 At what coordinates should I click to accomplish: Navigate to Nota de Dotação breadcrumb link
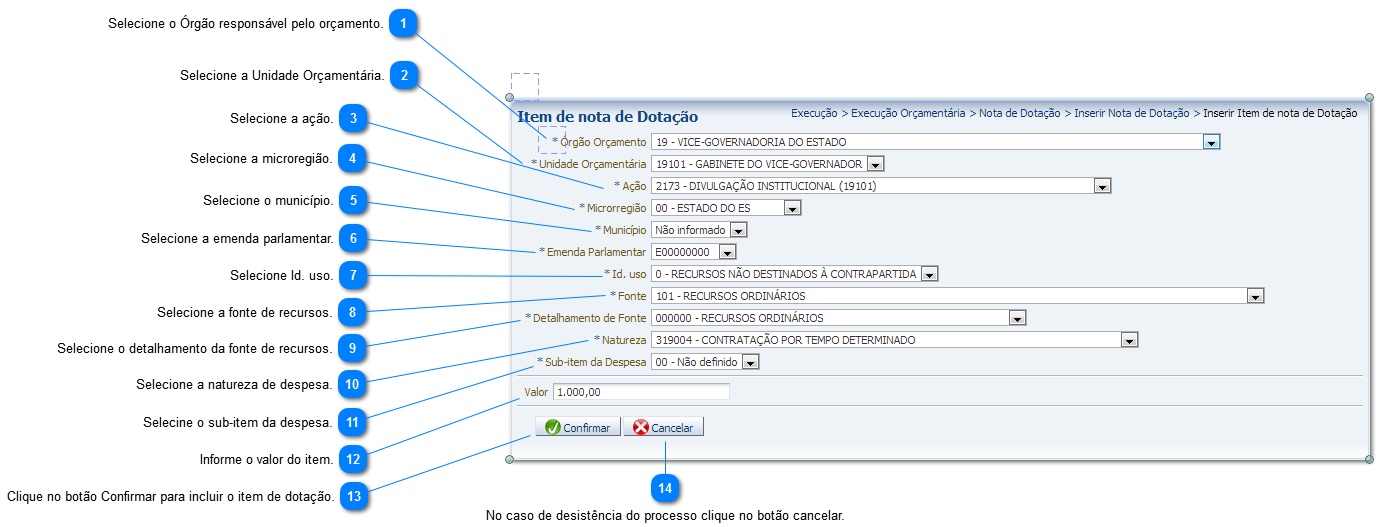click(x=1019, y=114)
